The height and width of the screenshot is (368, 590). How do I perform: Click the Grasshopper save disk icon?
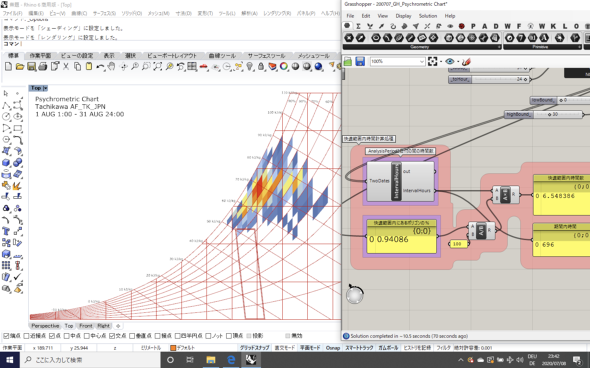[x=360, y=61]
